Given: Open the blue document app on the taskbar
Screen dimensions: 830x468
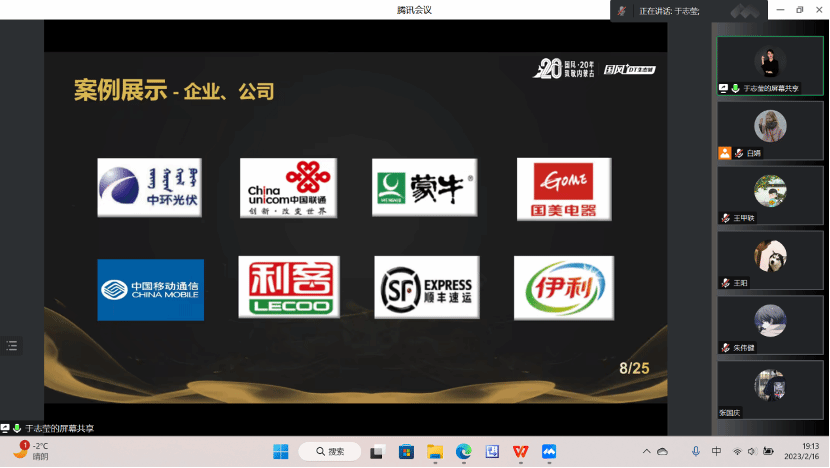Looking at the screenshot, I should click(492, 452).
